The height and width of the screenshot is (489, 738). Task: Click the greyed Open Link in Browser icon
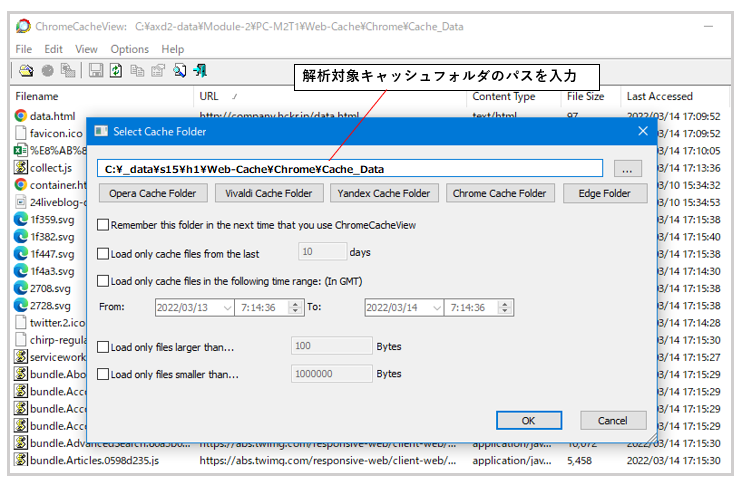pos(48,71)
